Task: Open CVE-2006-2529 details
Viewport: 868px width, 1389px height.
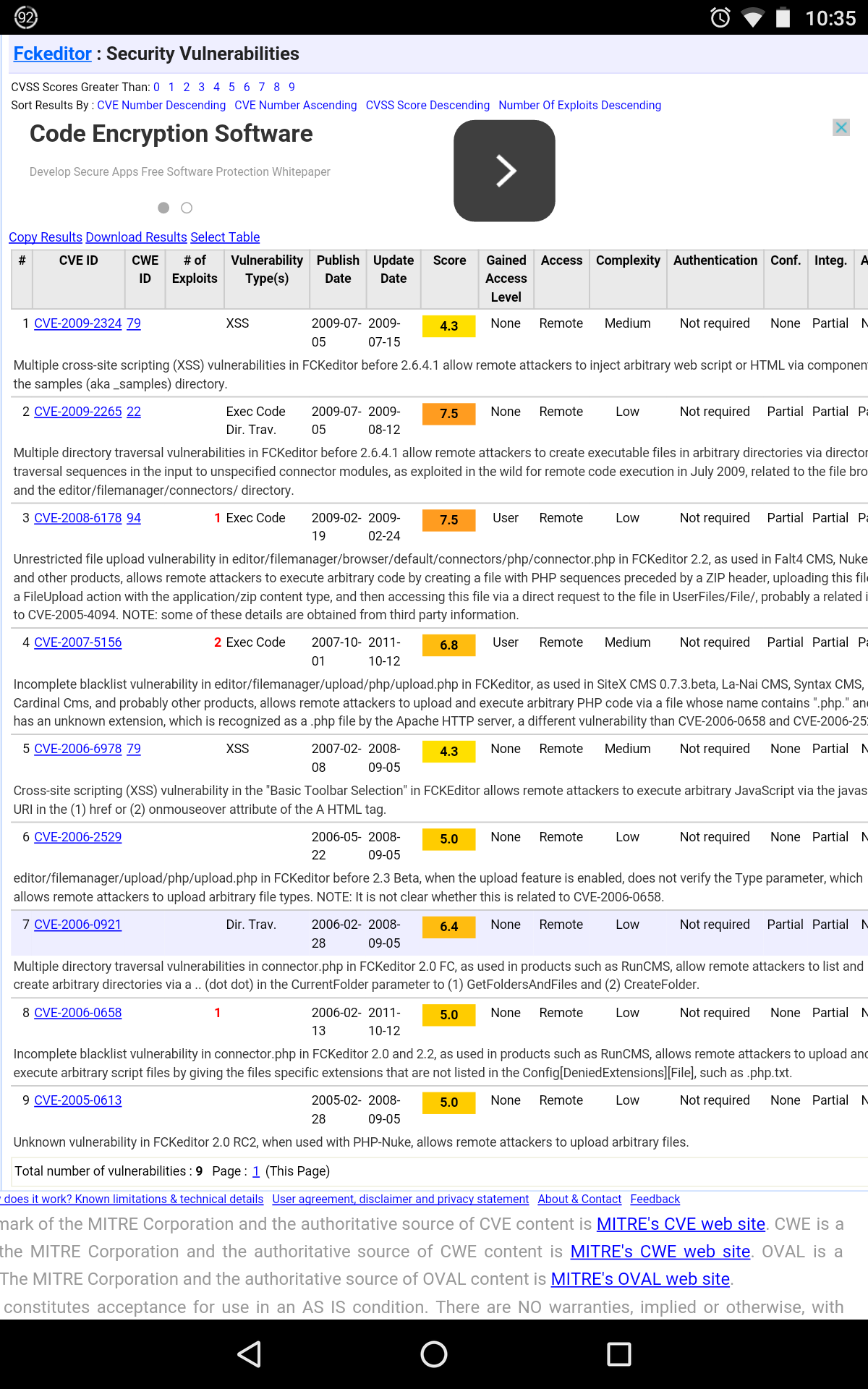Action: pyautogui.click(x=78, y=837)
